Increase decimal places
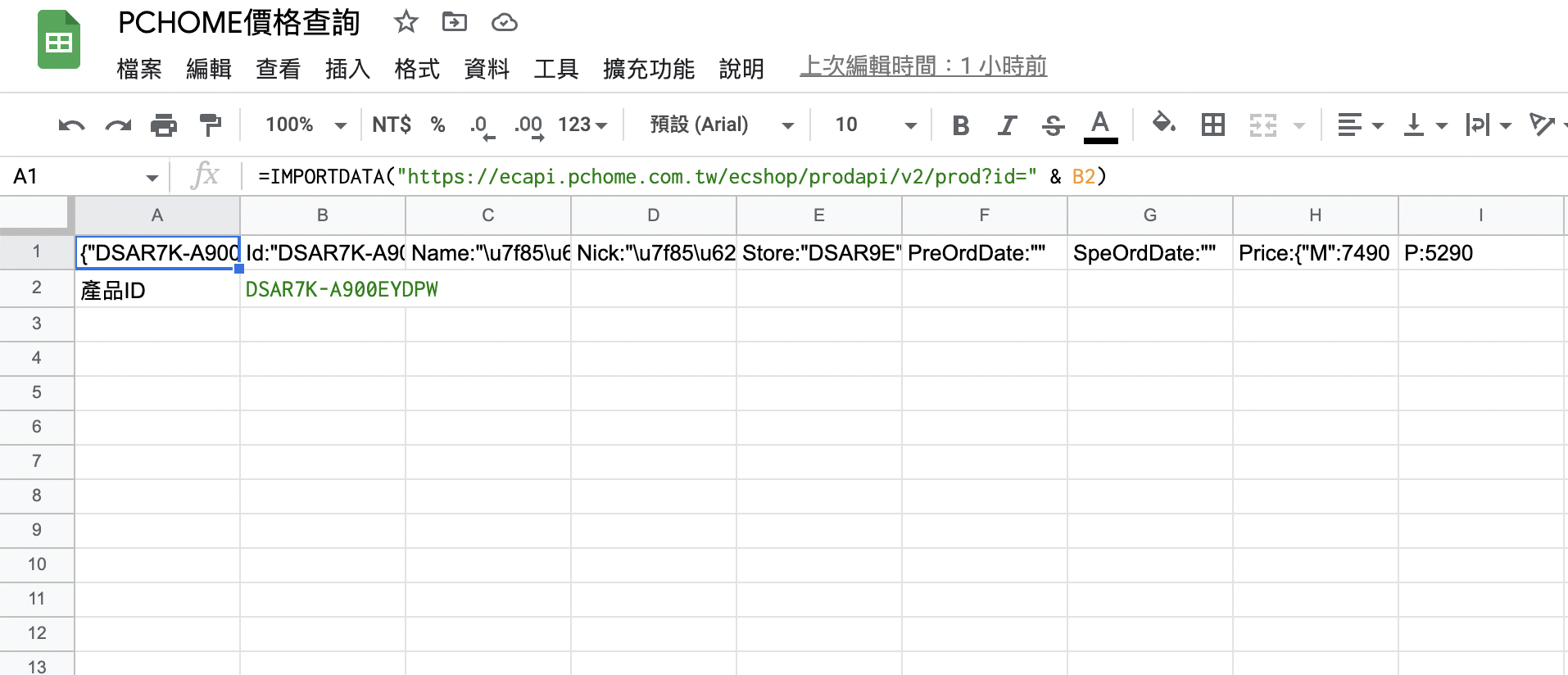 [x=528, y=126]
